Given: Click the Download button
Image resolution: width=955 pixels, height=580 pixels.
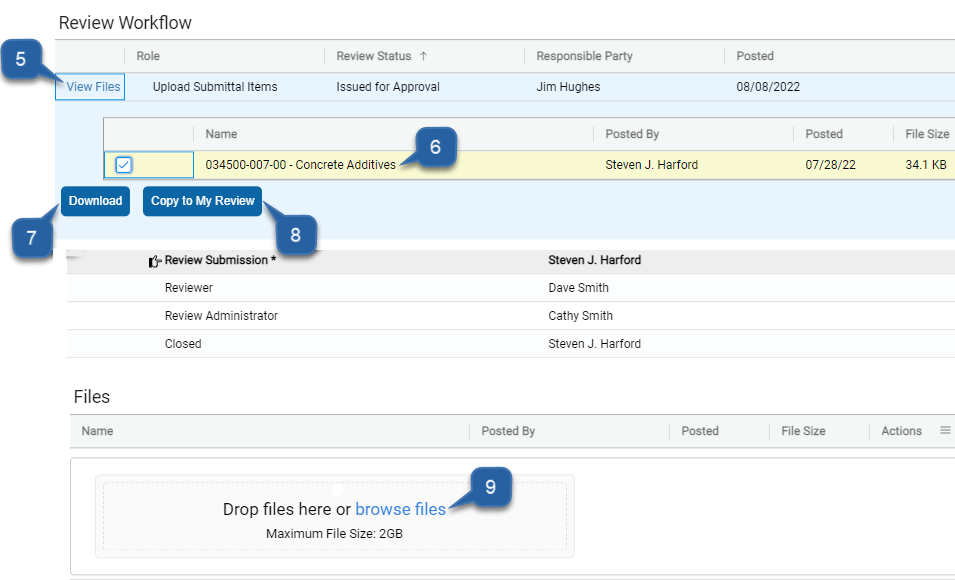Looking at the screenshot, I should (x=94, y=201).
